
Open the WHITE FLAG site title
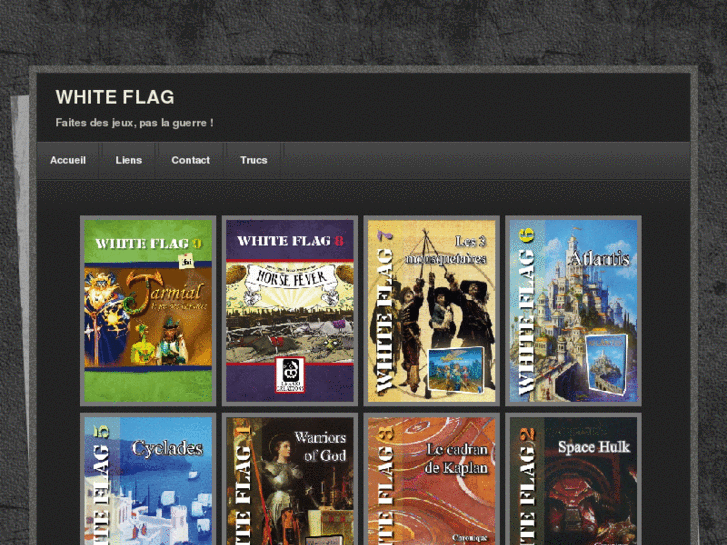click(x=115, y=97)
